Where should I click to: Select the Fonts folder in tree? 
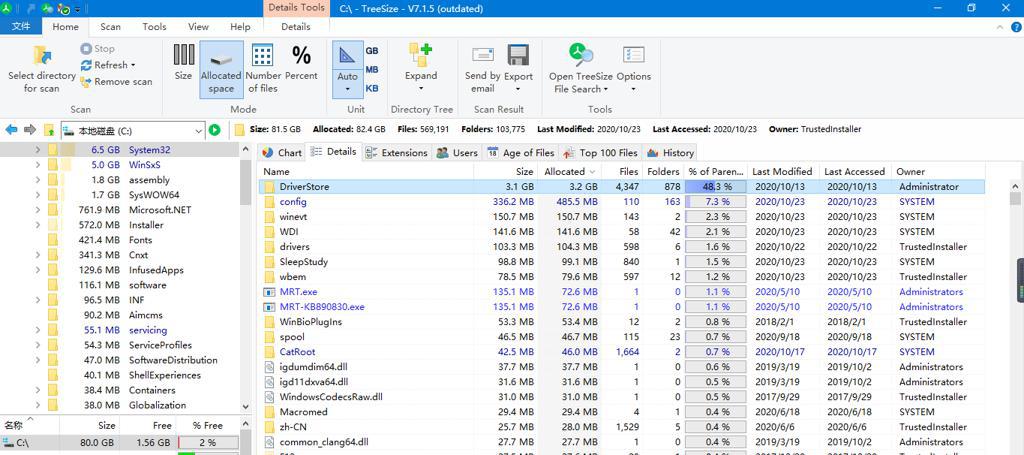coord(140,240)
